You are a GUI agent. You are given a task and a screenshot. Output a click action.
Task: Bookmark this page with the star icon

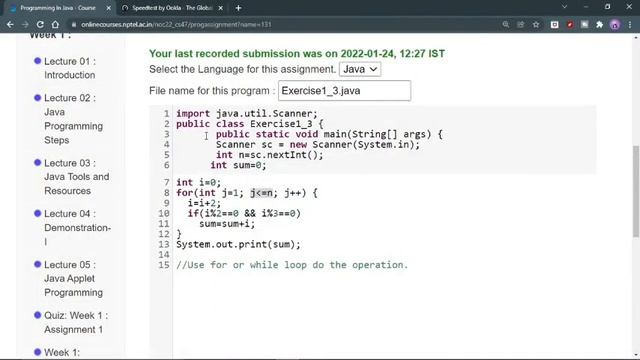(536, 24)
